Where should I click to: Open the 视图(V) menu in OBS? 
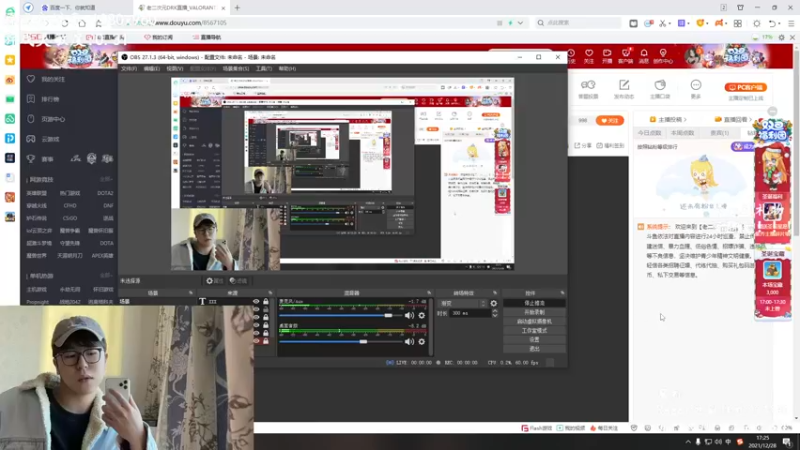(174, 68)
